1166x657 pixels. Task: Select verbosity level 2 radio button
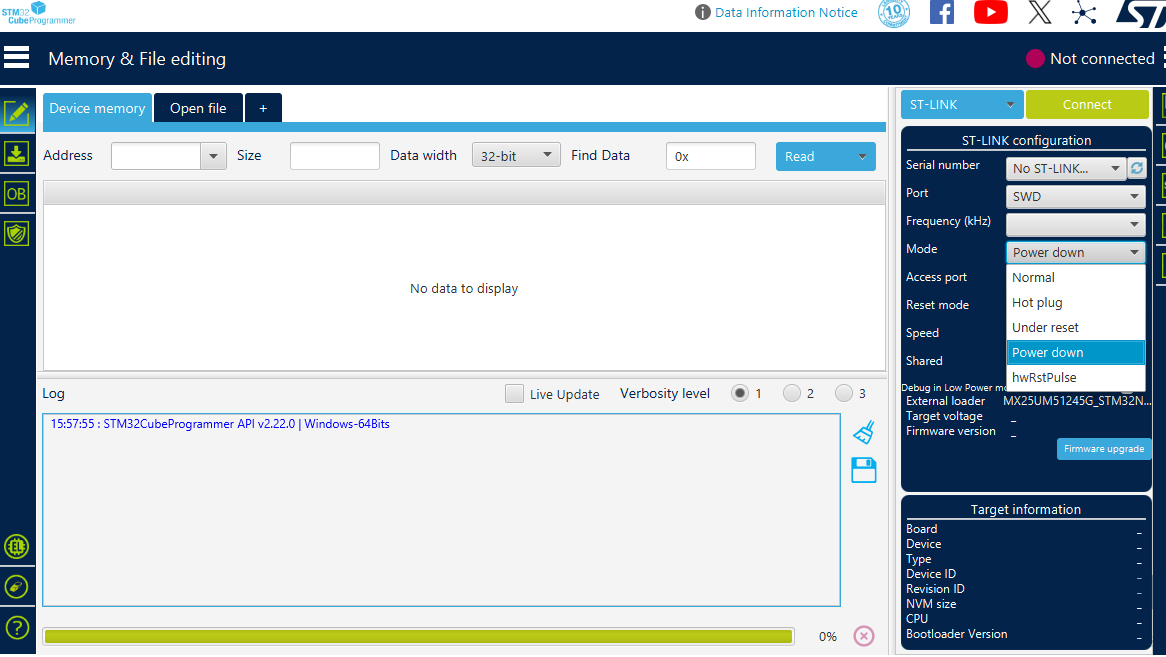point(792,393)
